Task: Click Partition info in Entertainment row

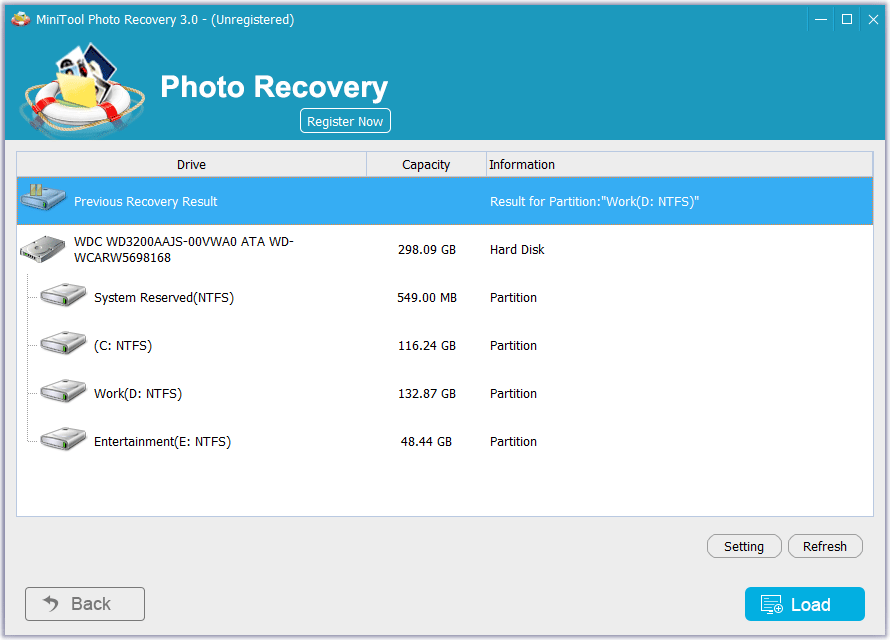Action: 513,441
